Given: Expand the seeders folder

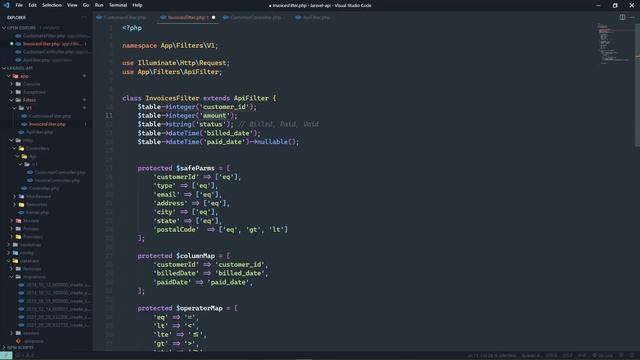Looking at the screenshot, I should [46, 333].
